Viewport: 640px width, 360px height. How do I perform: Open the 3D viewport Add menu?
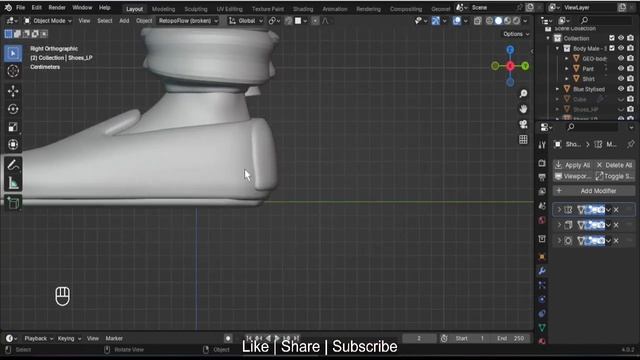(124, 21)
